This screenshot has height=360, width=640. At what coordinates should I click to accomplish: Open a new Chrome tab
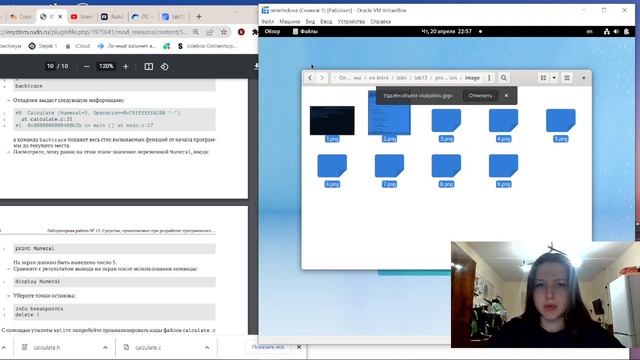tap(199, 17)
